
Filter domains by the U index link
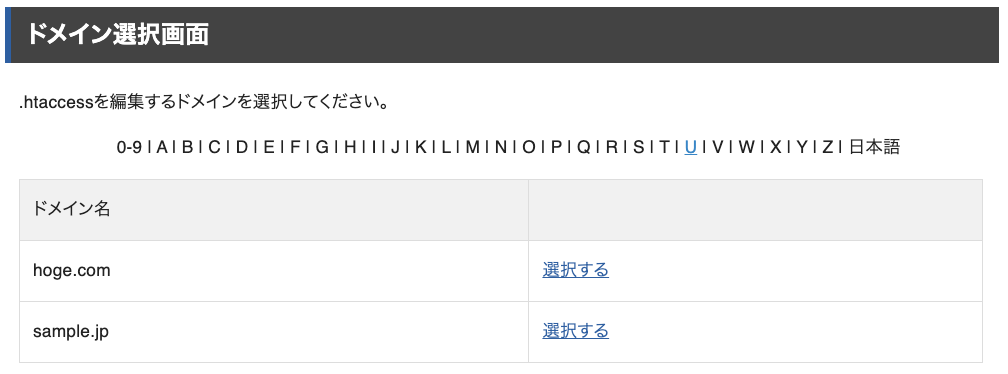pos(690,147)
